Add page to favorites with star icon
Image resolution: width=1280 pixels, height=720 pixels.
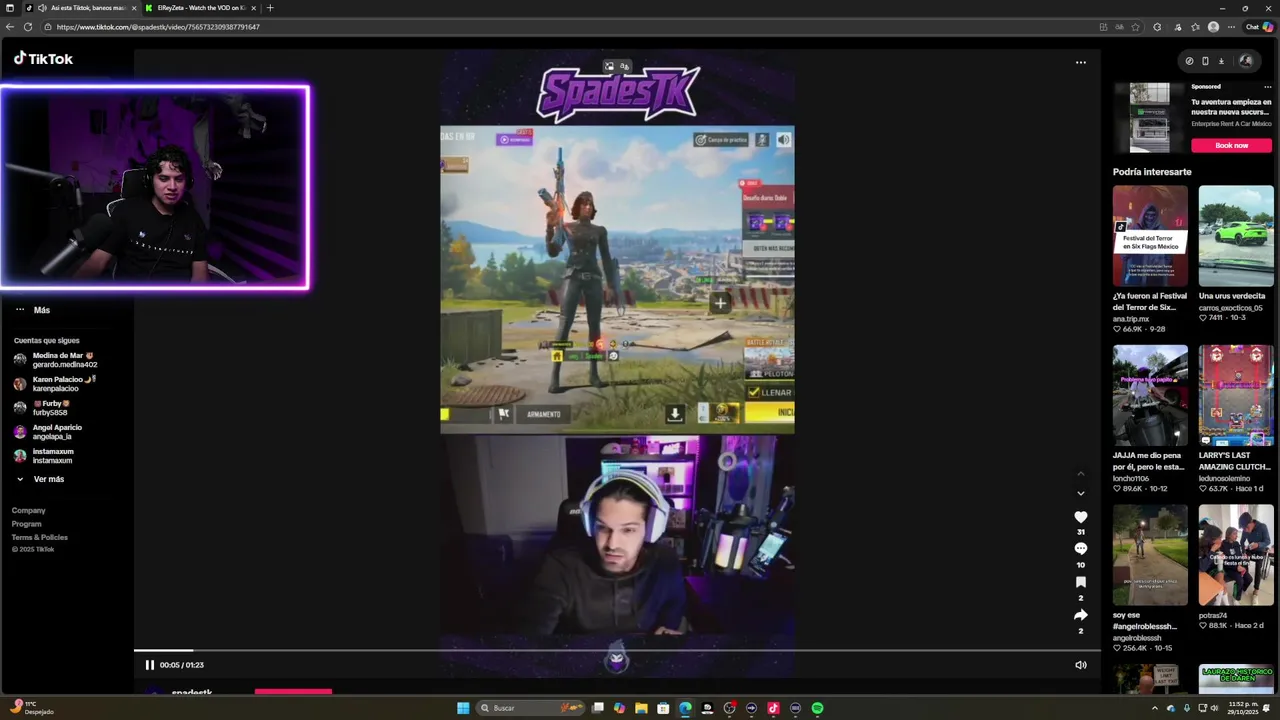[x=1135, y=27]
